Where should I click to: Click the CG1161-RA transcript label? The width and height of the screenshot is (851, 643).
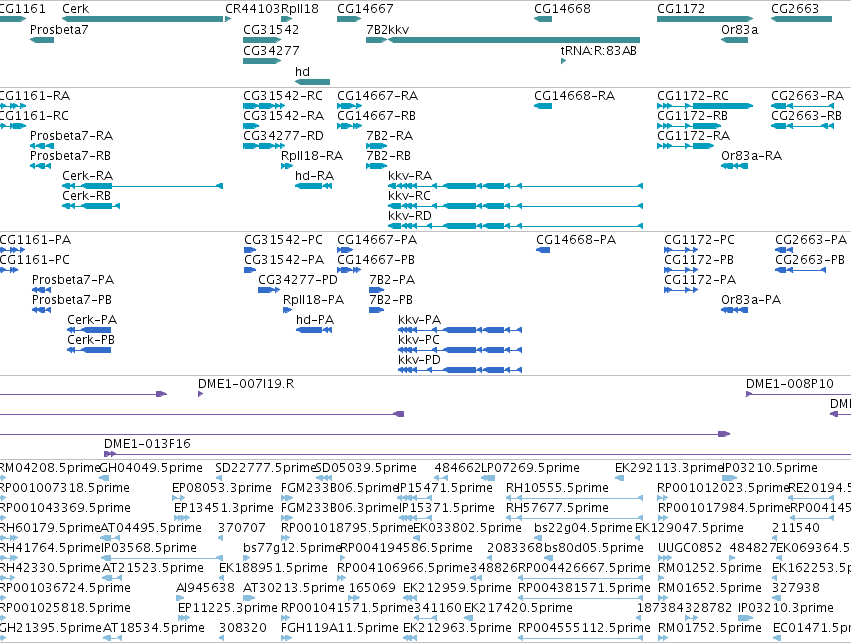pos(35,96)
